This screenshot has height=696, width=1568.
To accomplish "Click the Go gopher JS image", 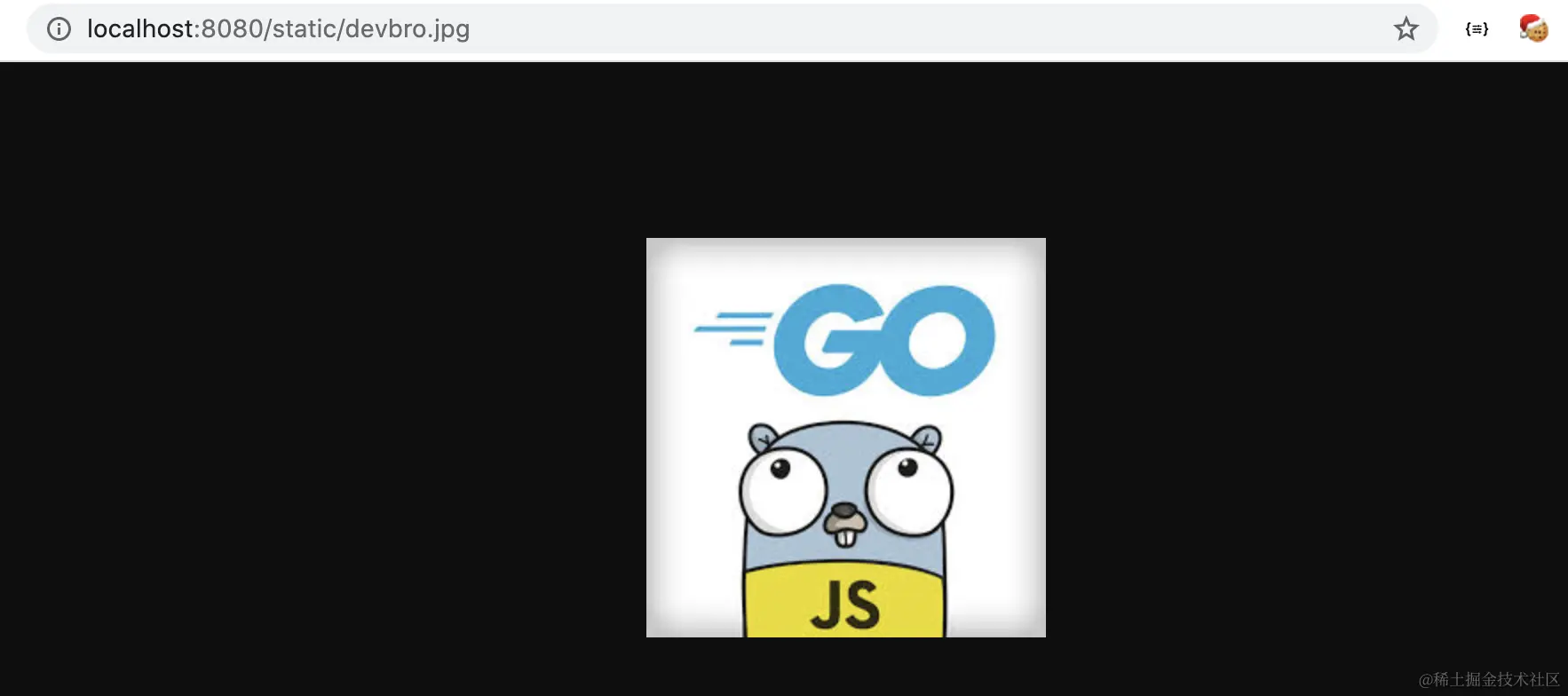I will 845,437.
